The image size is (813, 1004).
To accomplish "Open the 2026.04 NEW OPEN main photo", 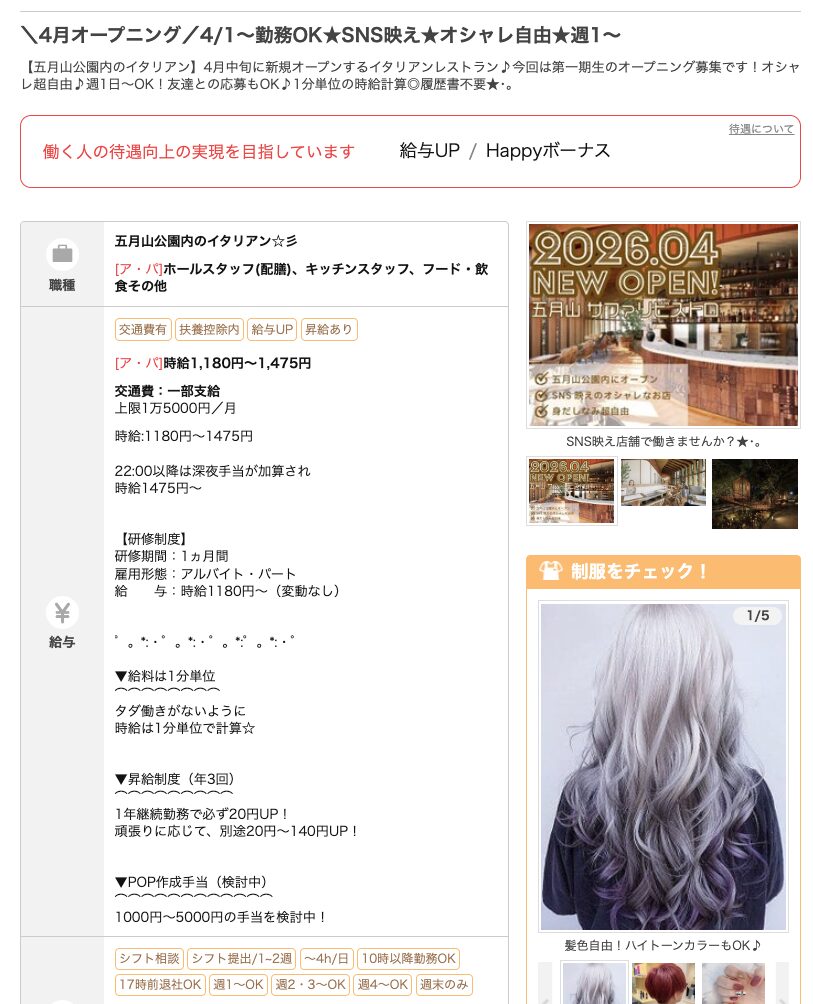I will click(x=663, y=325).
